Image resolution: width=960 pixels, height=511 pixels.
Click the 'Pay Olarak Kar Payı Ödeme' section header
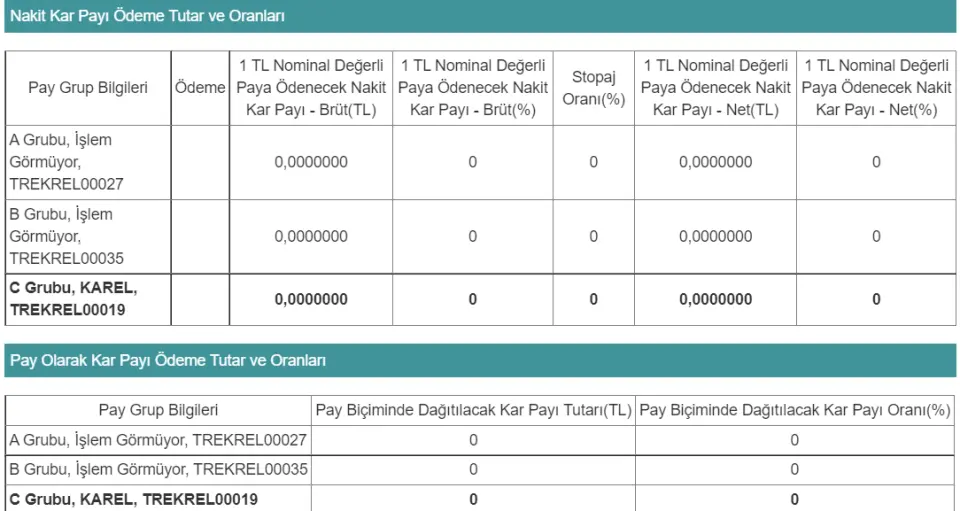pyautogui.click(x=167, y=360)
